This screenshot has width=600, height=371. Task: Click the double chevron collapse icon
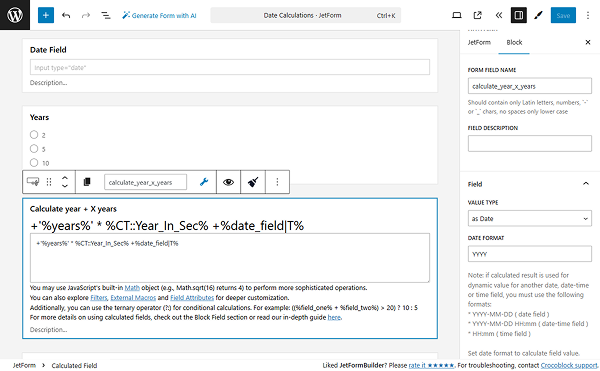pyautogui.click(x=499, y=15)
